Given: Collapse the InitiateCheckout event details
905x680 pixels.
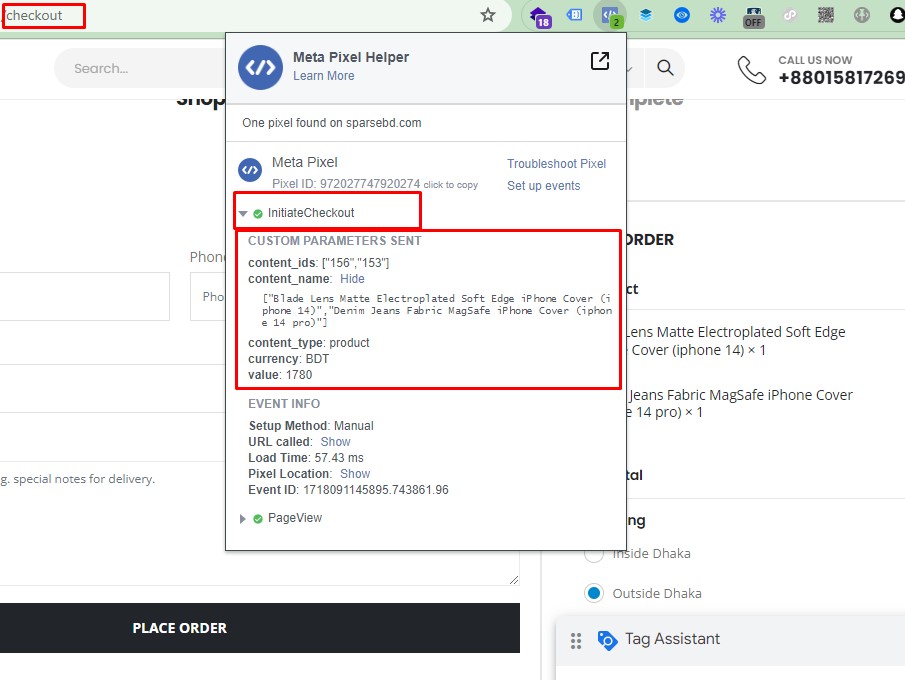Looking at the screenshot, I should tap(243, 213).
